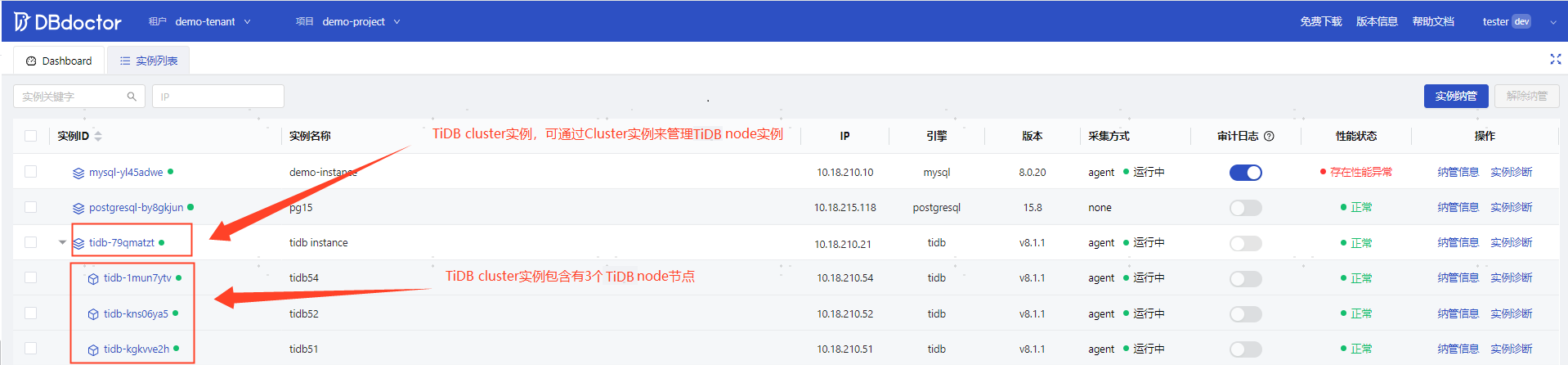
Task: Enable audit log switch for tidb 10.18.210.54
Action: pos(1245,279)
